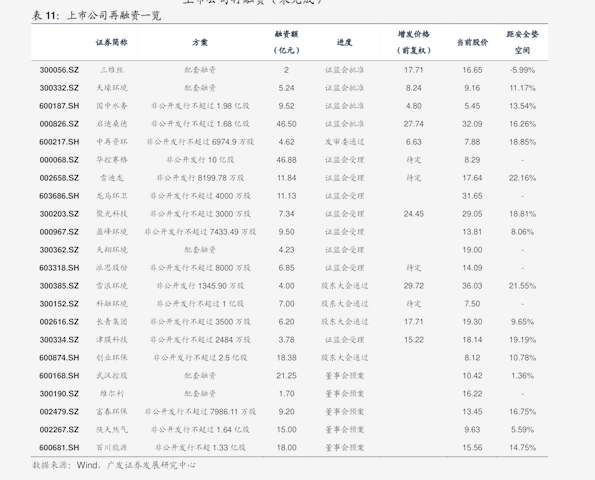Click stock code 000068.SZ

(59, 160)
